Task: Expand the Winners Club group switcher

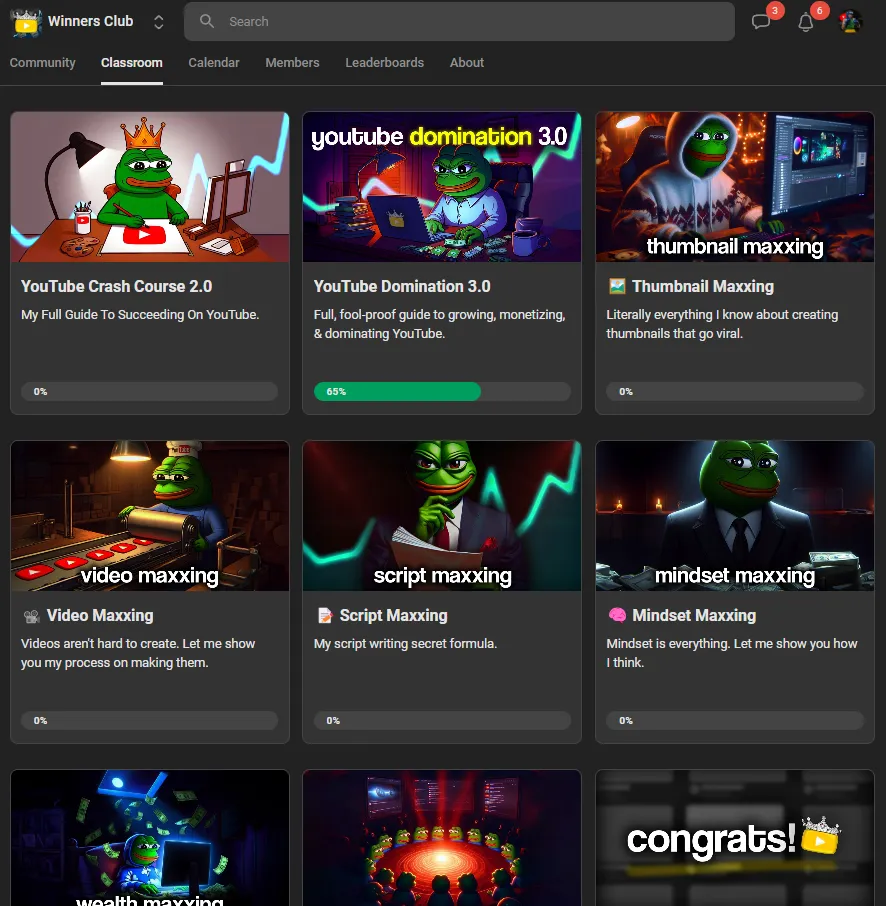Action: tap(158, 22)
